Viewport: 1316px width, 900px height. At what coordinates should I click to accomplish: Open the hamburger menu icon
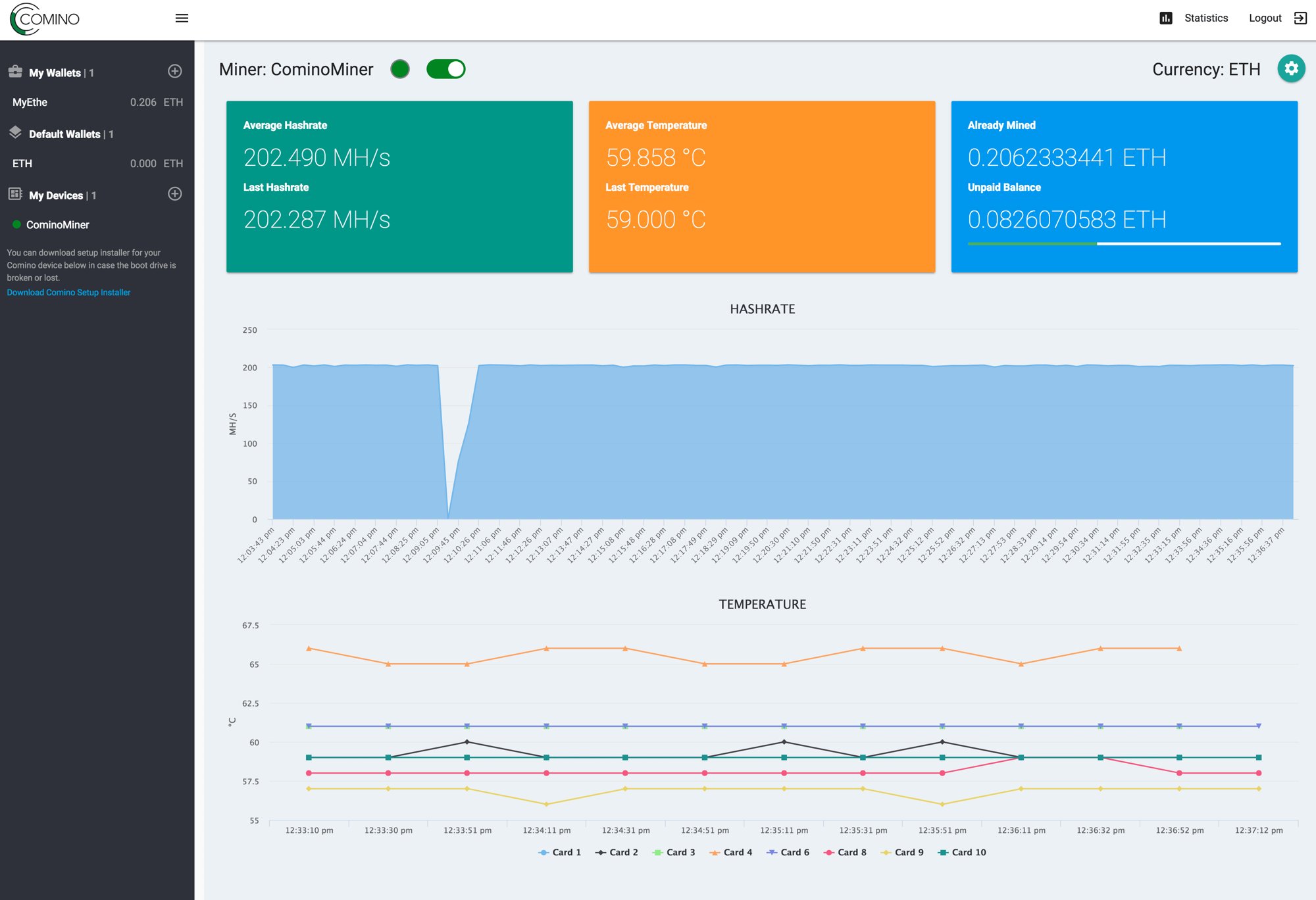(x=182, y=18)
